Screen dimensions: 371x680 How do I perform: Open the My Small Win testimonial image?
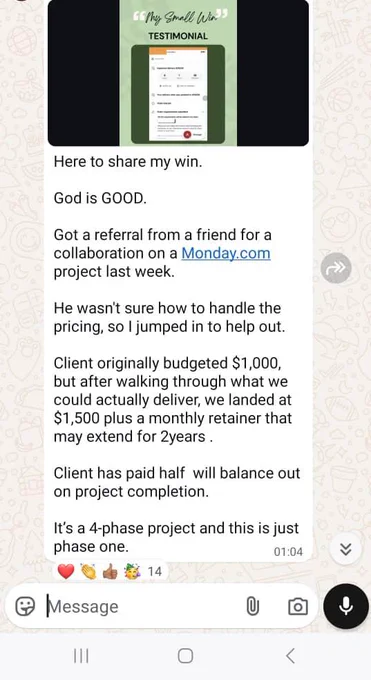point(178,72)
